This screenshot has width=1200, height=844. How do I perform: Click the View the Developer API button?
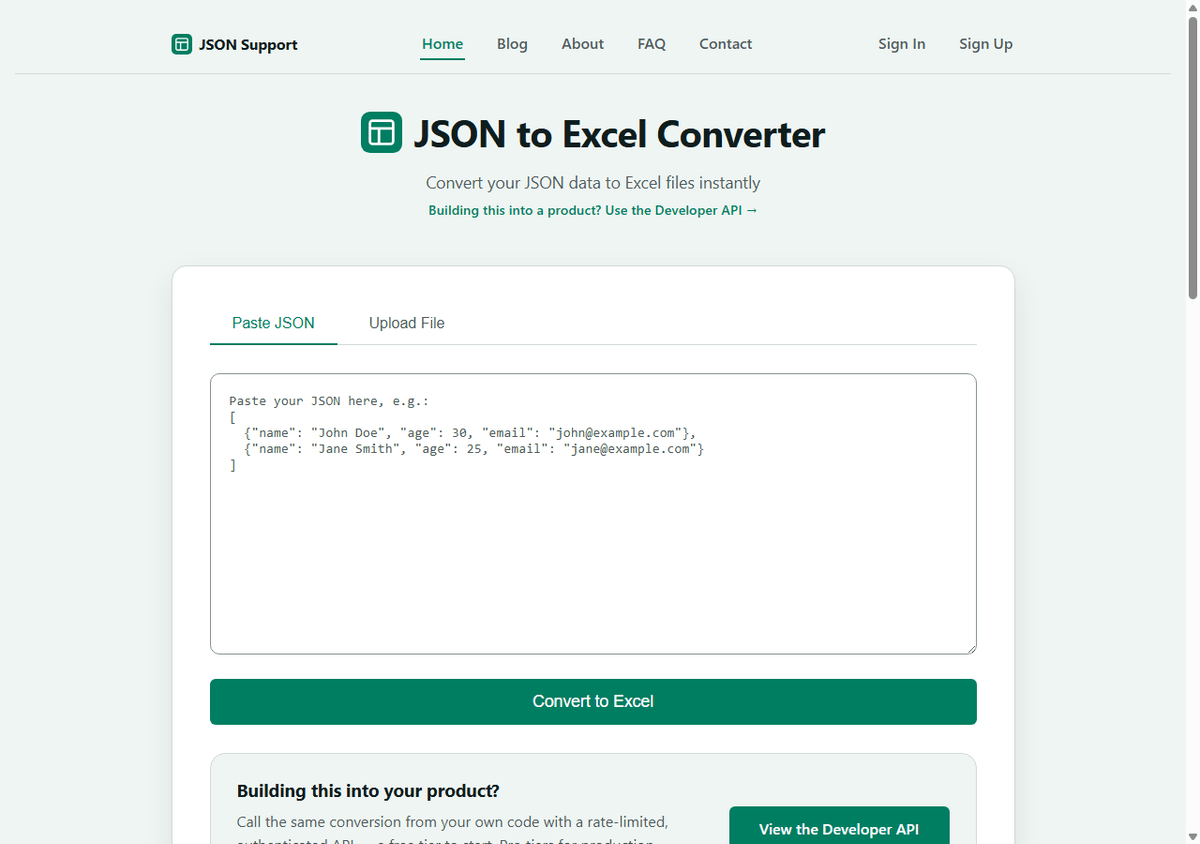(839, 829)
